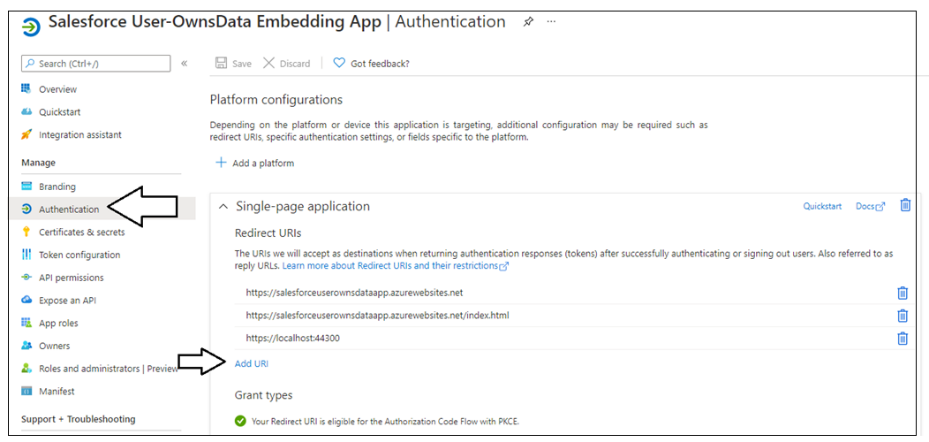
Task: Open the Quickstart link in platform section
Action: [822, 206]
